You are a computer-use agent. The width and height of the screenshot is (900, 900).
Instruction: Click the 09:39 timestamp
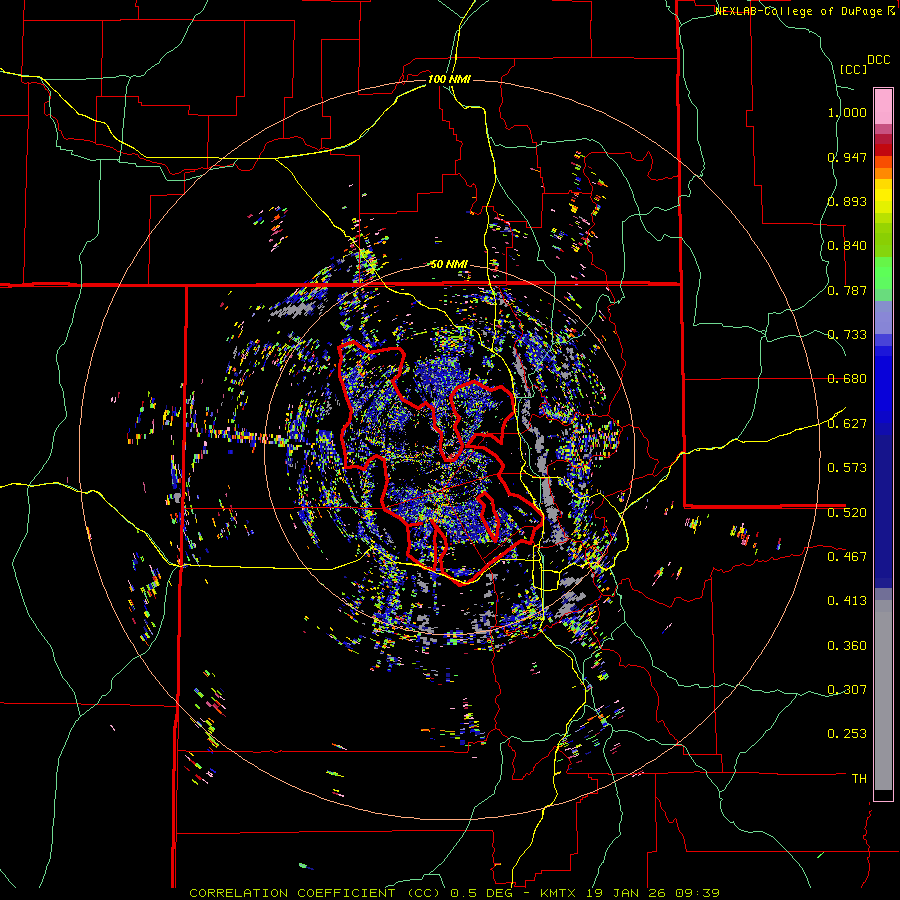[697, 893]
